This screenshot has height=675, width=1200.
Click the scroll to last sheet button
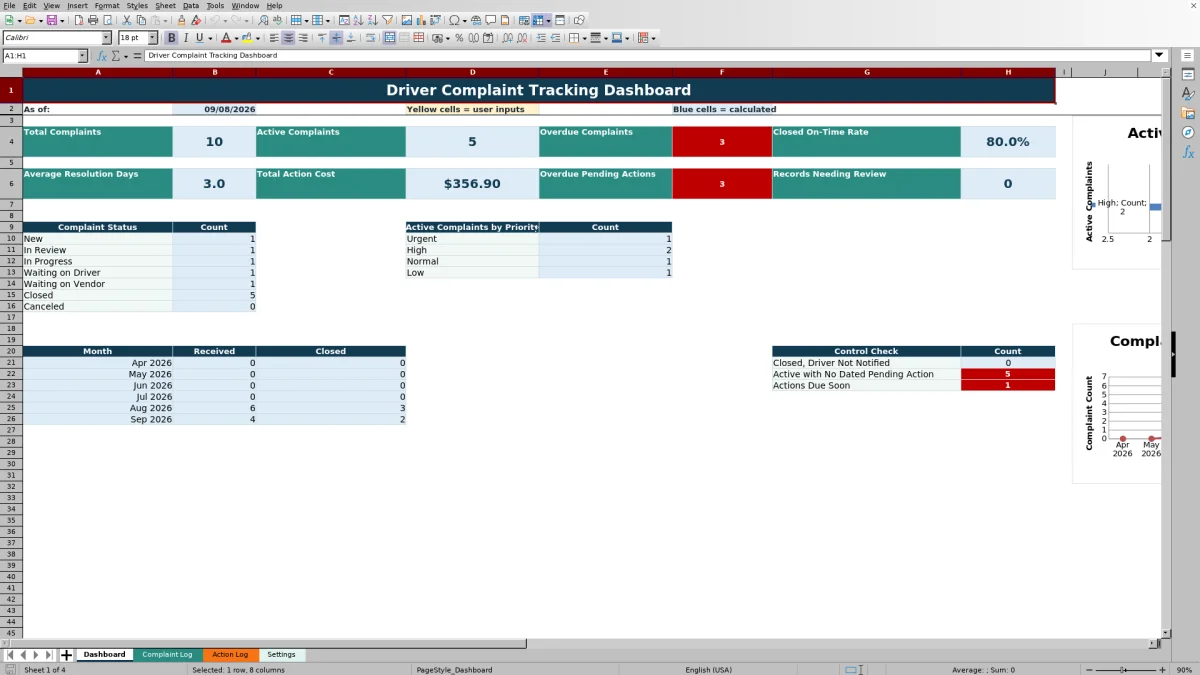(48, 655)
